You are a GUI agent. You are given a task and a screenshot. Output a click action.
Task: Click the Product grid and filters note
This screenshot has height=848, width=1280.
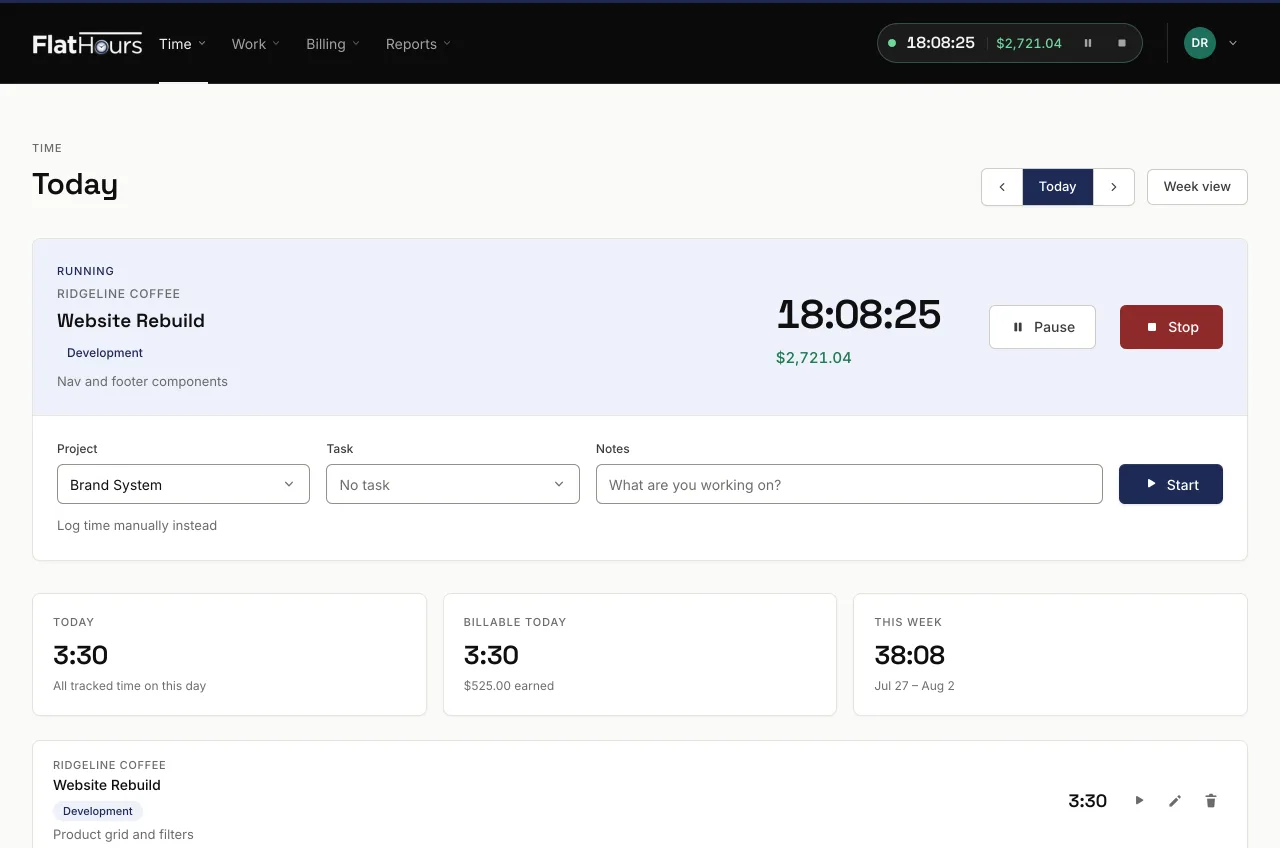pos(123,834)
